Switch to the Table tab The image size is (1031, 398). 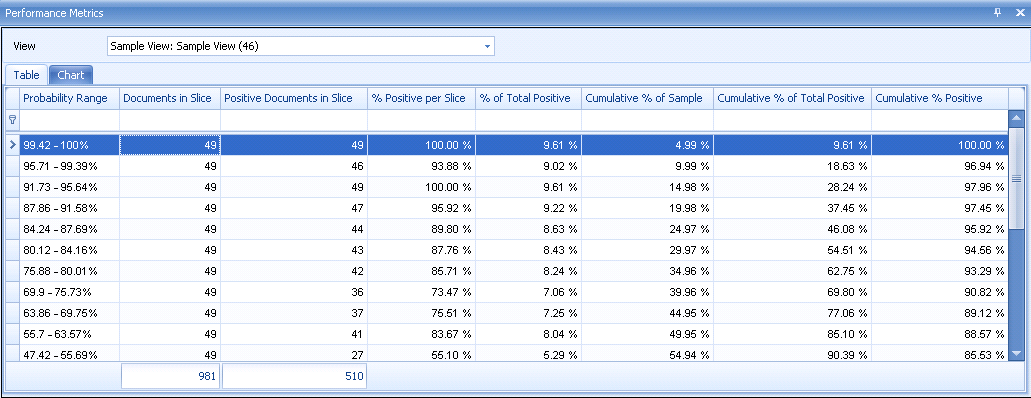tap(26, 75)
